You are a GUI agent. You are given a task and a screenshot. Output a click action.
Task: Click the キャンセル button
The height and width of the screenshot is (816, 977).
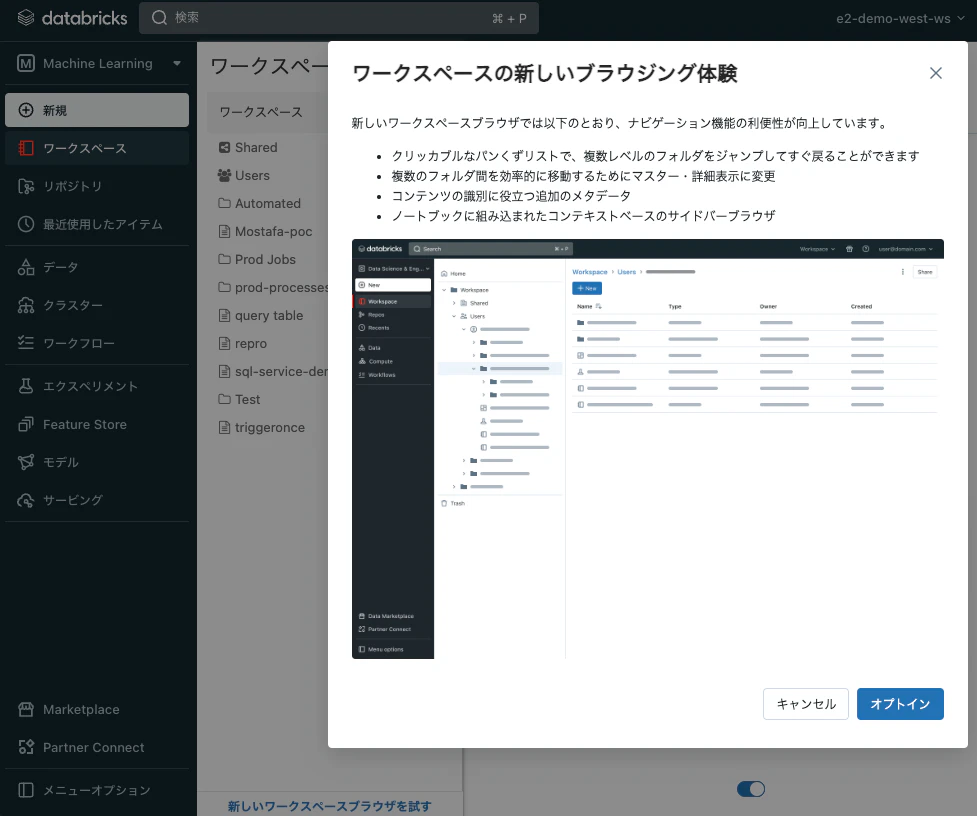click(x=806, y=704)
